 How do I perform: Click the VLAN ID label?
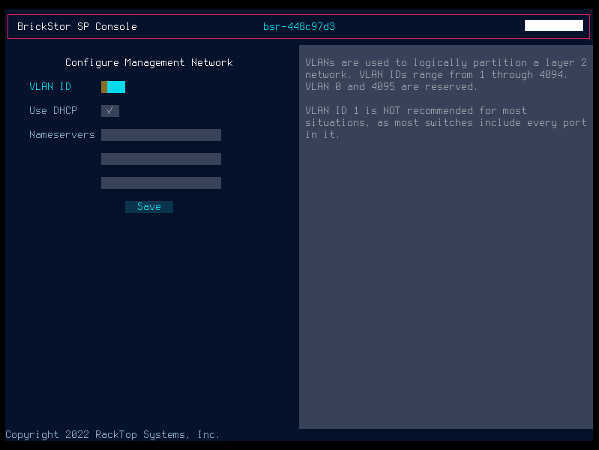coord(50,87)
